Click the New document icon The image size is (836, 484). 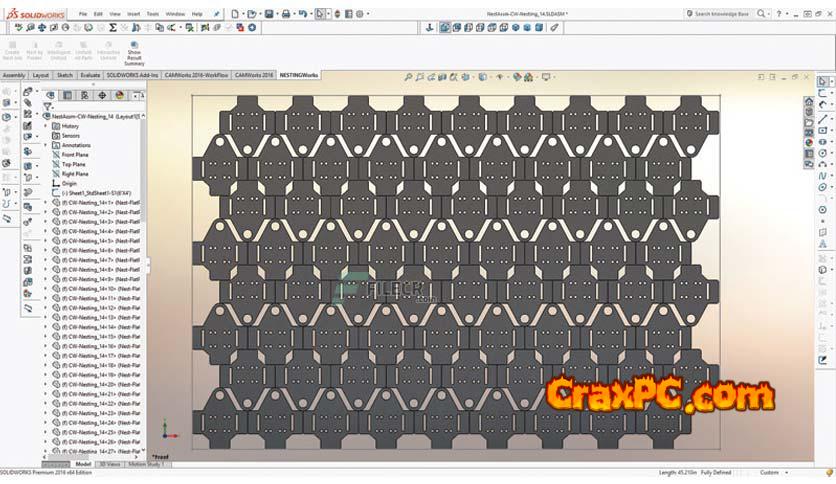pyautogui.click(x=233, y=14)
